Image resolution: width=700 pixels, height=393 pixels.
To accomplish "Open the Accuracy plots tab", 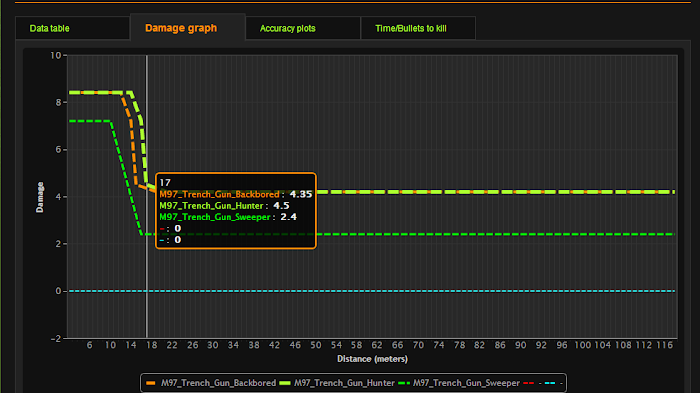I will [x=303, y=28].
